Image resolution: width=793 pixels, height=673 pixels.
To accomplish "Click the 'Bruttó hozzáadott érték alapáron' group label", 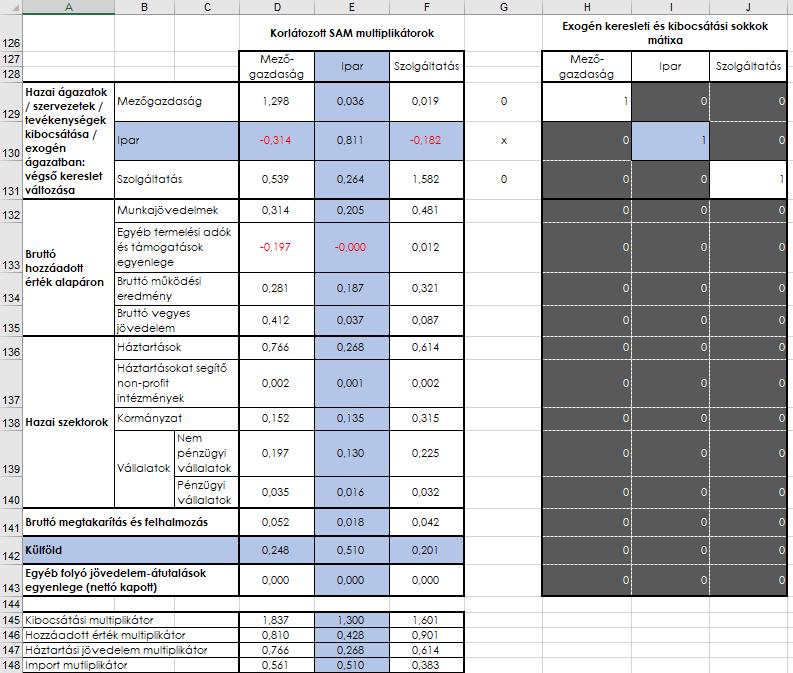I will [69, 268].
